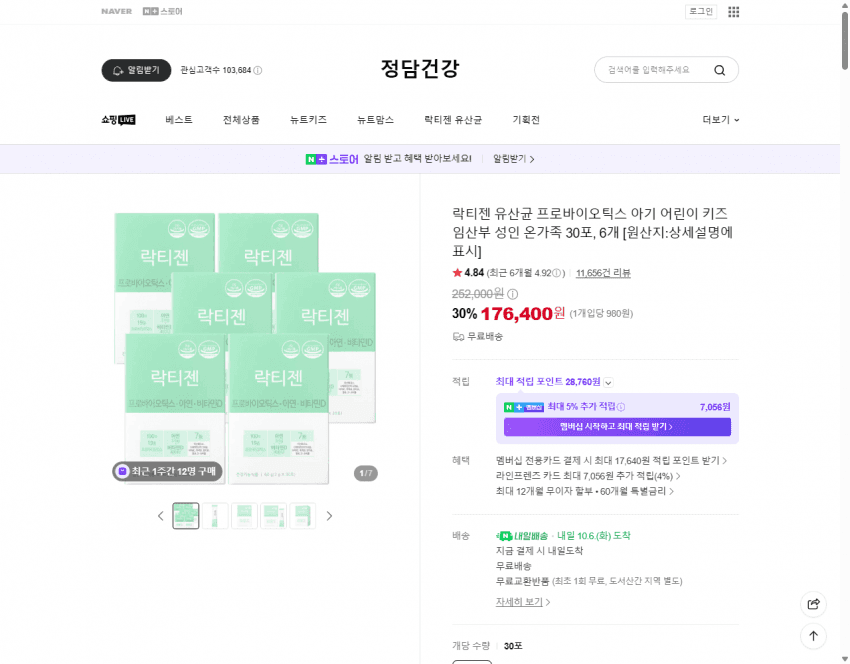Click 멤버십 시작하고 최대 적립 받기 button
This screenshot has height=664, width=850.
[x=617, y=427]
